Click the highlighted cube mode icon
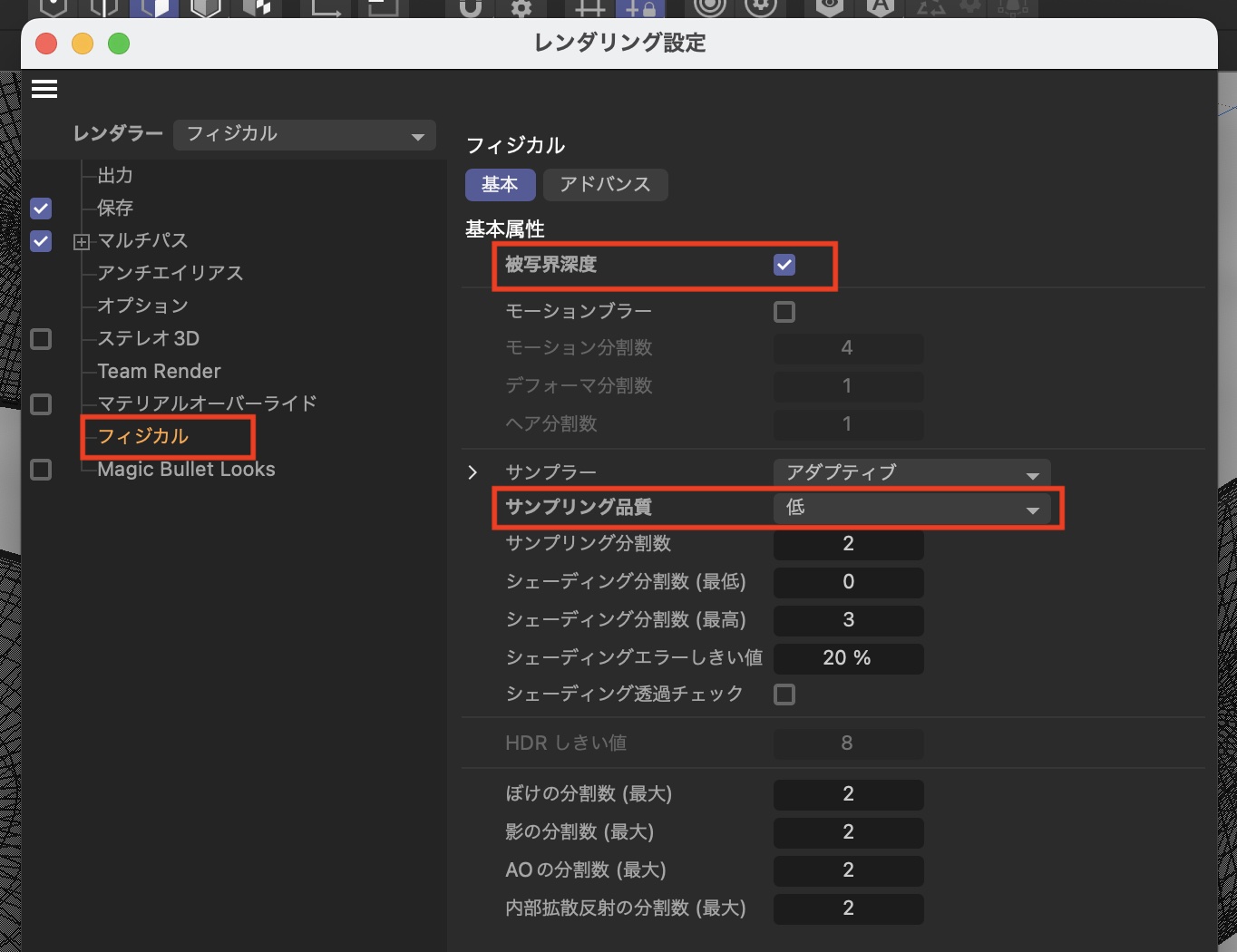The image size is (1237, 952). click(x=154, y=8)
